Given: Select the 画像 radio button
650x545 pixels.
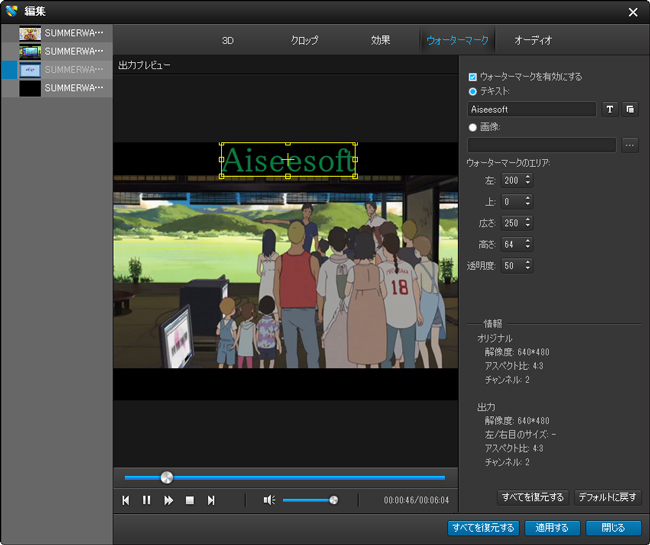Looking at the screenshot, I should [473, 127].
